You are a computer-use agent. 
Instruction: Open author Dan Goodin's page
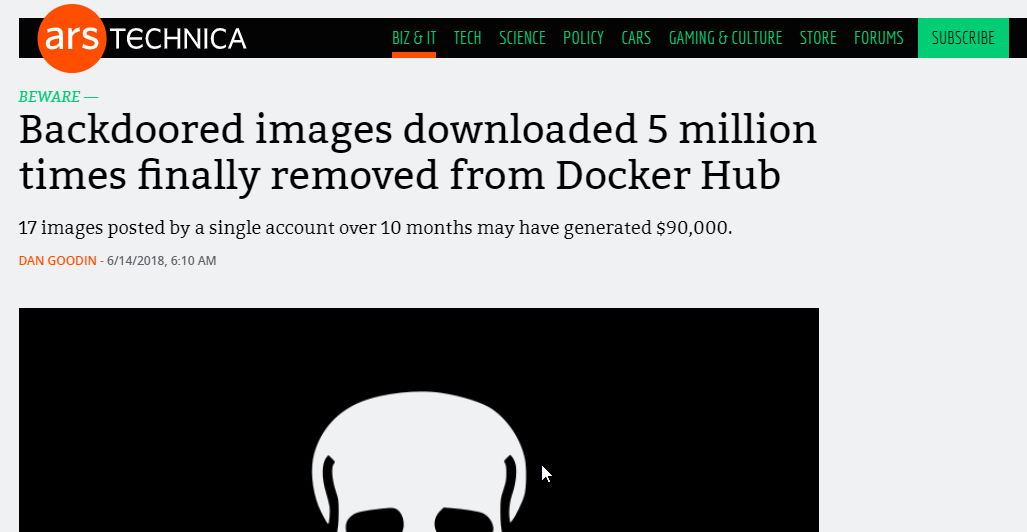pos(57,261)
